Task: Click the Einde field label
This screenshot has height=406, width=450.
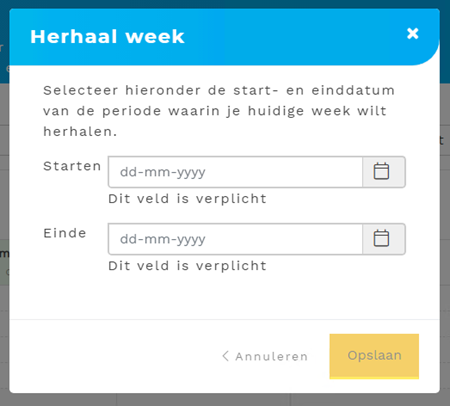Action: [65, 233]
